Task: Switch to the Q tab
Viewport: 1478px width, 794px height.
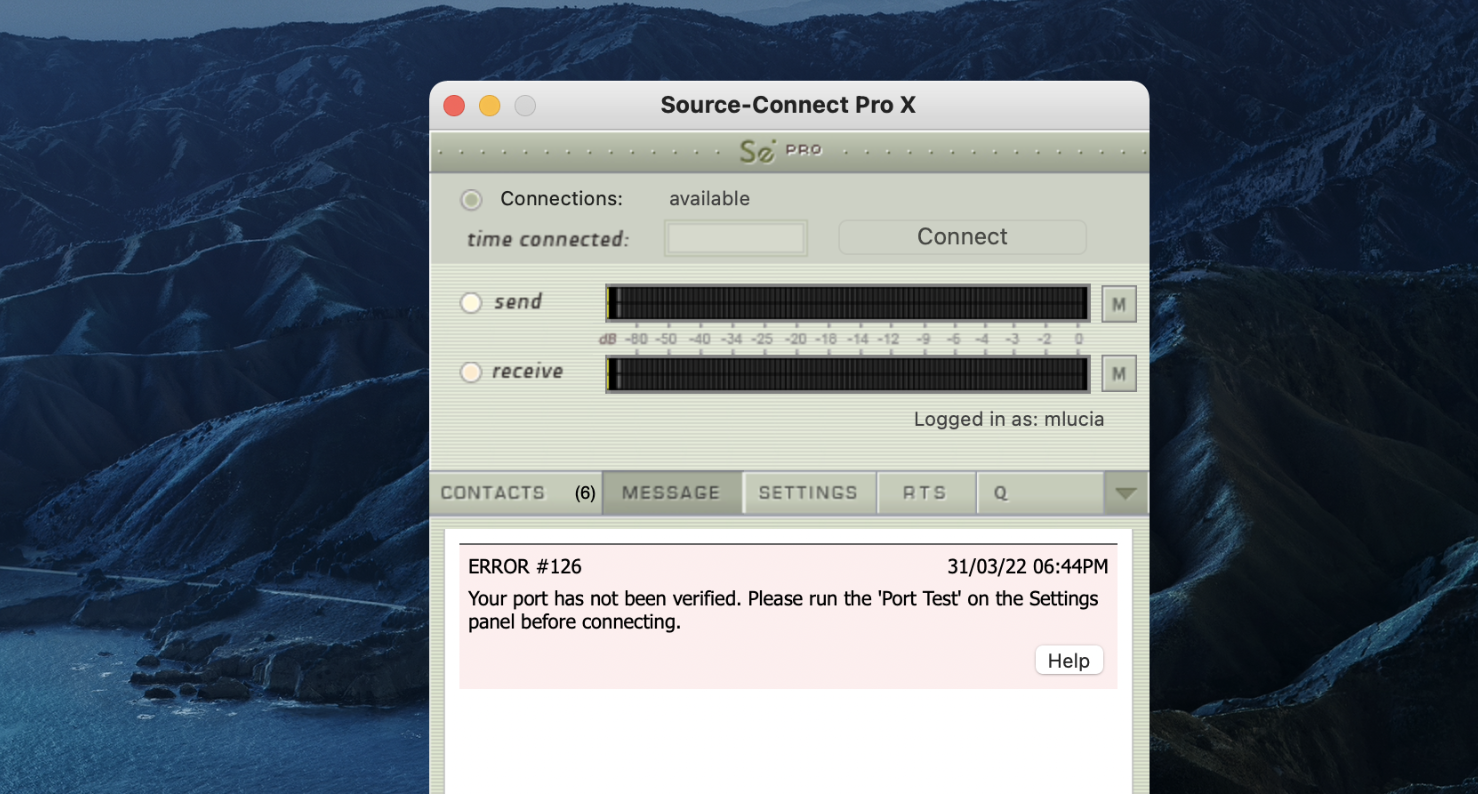Action: (1038, 493)
